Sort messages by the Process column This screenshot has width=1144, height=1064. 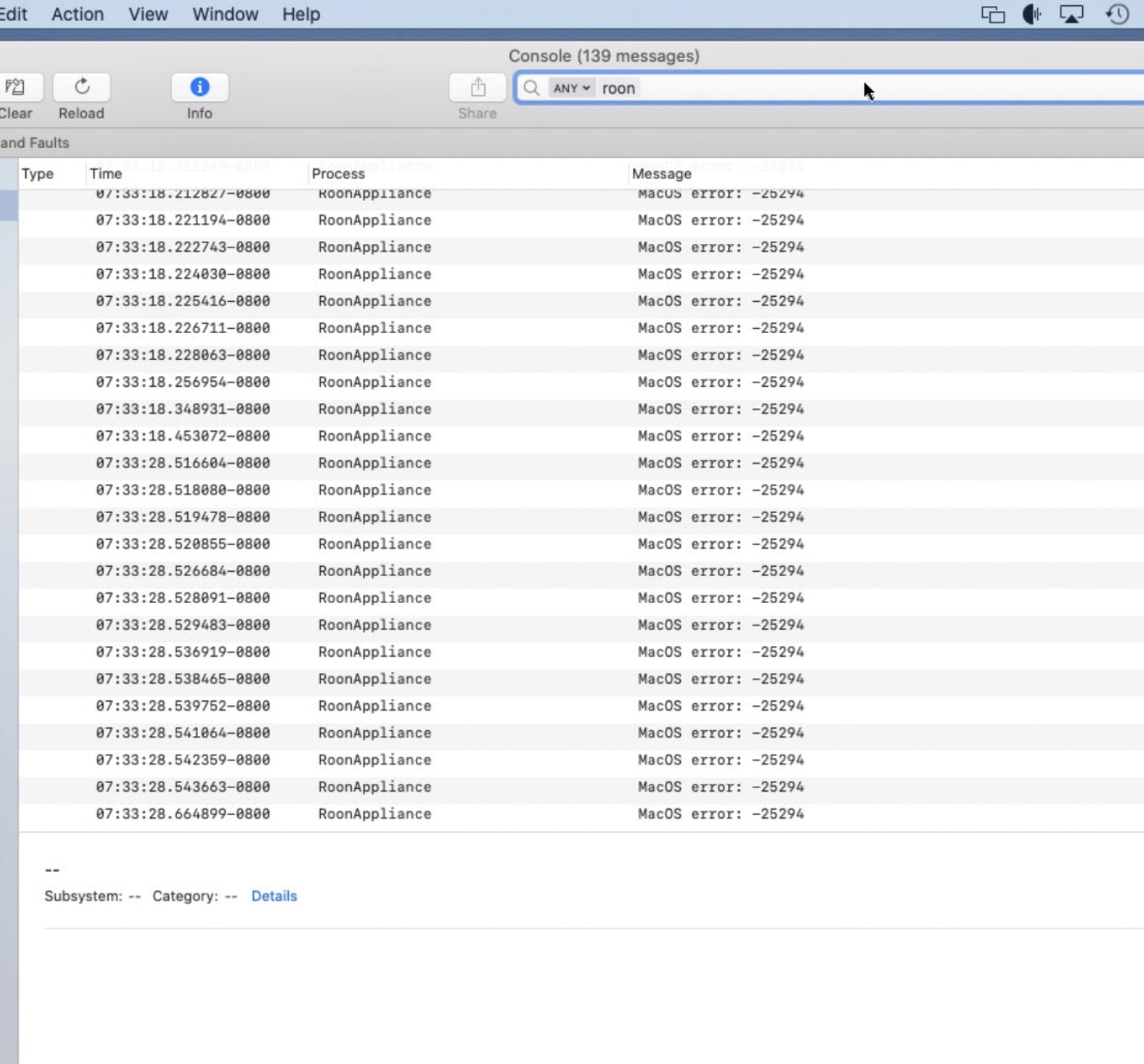click(x=338, y=174)
